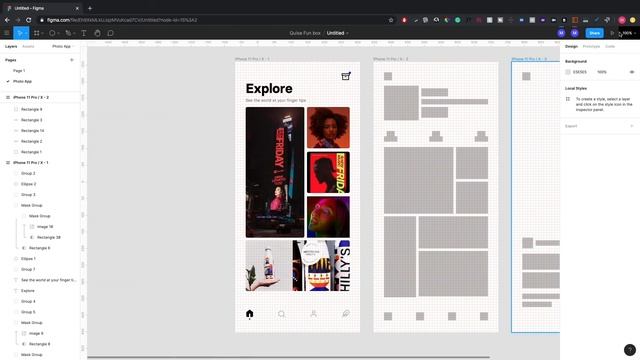Click the Present play icon
Viewport: 640px width, 360px height.
tap(612, 33)
